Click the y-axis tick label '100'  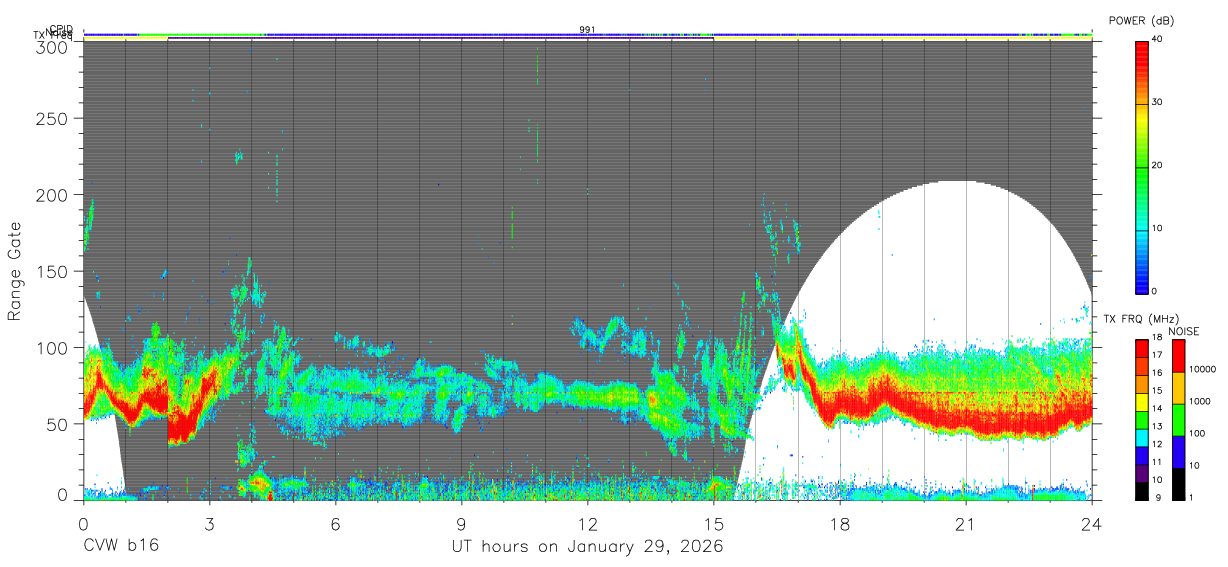(x=53, y=347)
